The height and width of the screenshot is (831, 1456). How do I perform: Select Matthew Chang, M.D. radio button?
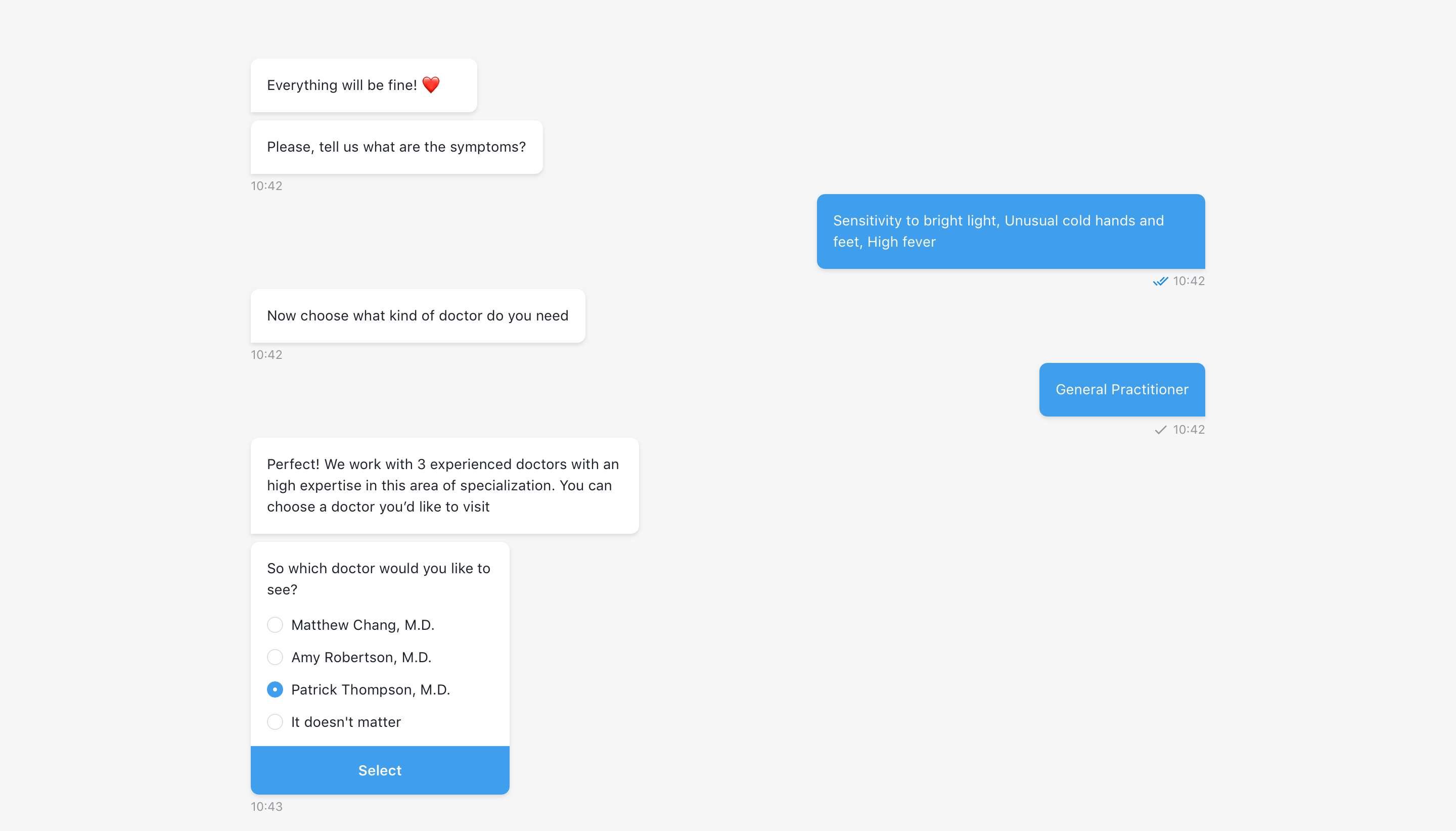tap(275, 625)
